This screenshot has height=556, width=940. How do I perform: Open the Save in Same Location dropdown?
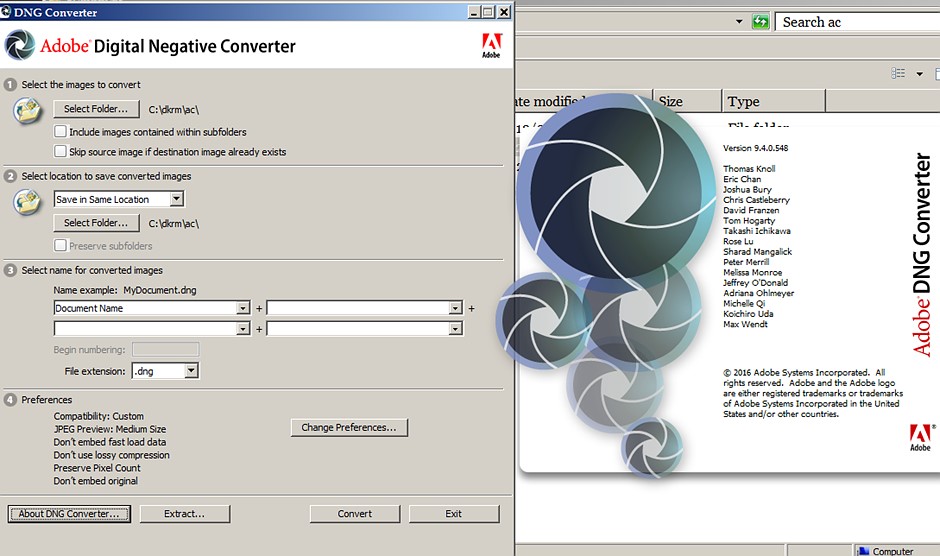coord(176,199)
